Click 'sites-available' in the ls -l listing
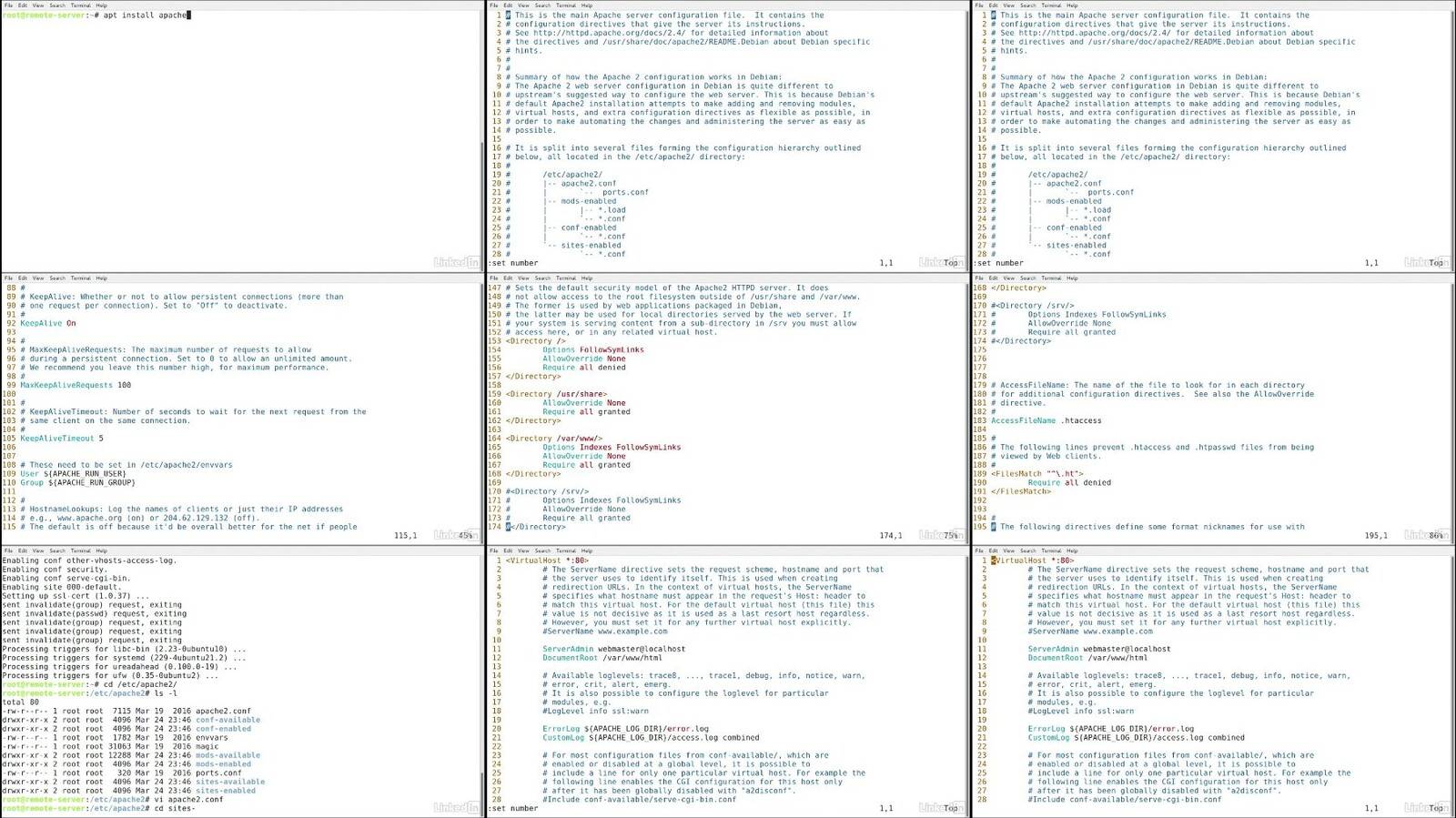Image resolution: width=1456 pixels, height=818 pixels. 230,783
